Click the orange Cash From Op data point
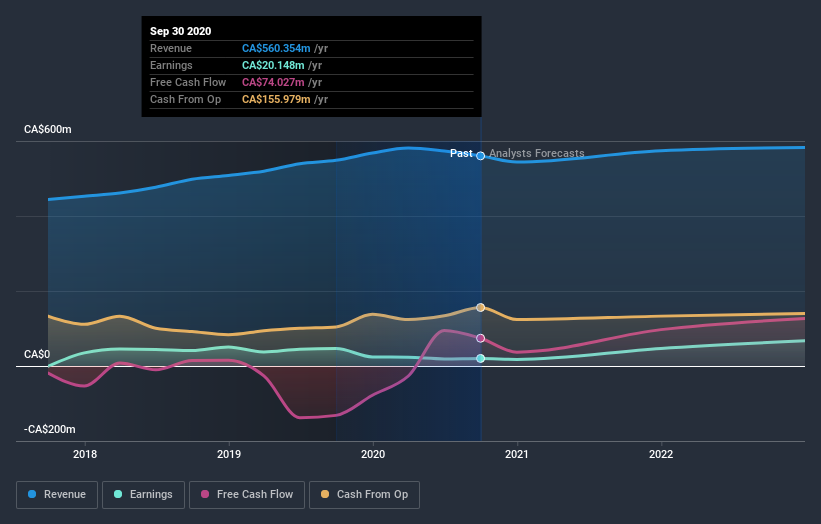Image resolution: width=821 pixels, height=524 pixels. (x=480, y=307)
